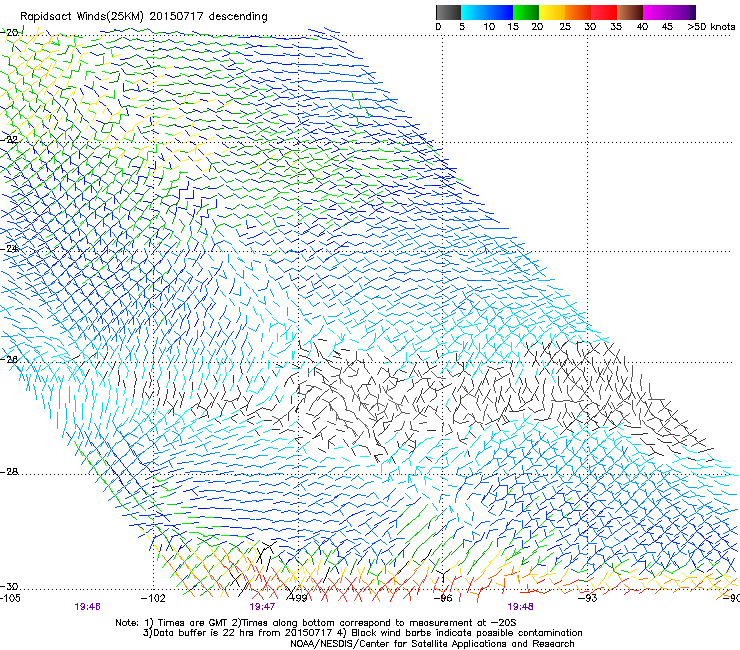Click the '-22' latitude label

tap(10, 140)
